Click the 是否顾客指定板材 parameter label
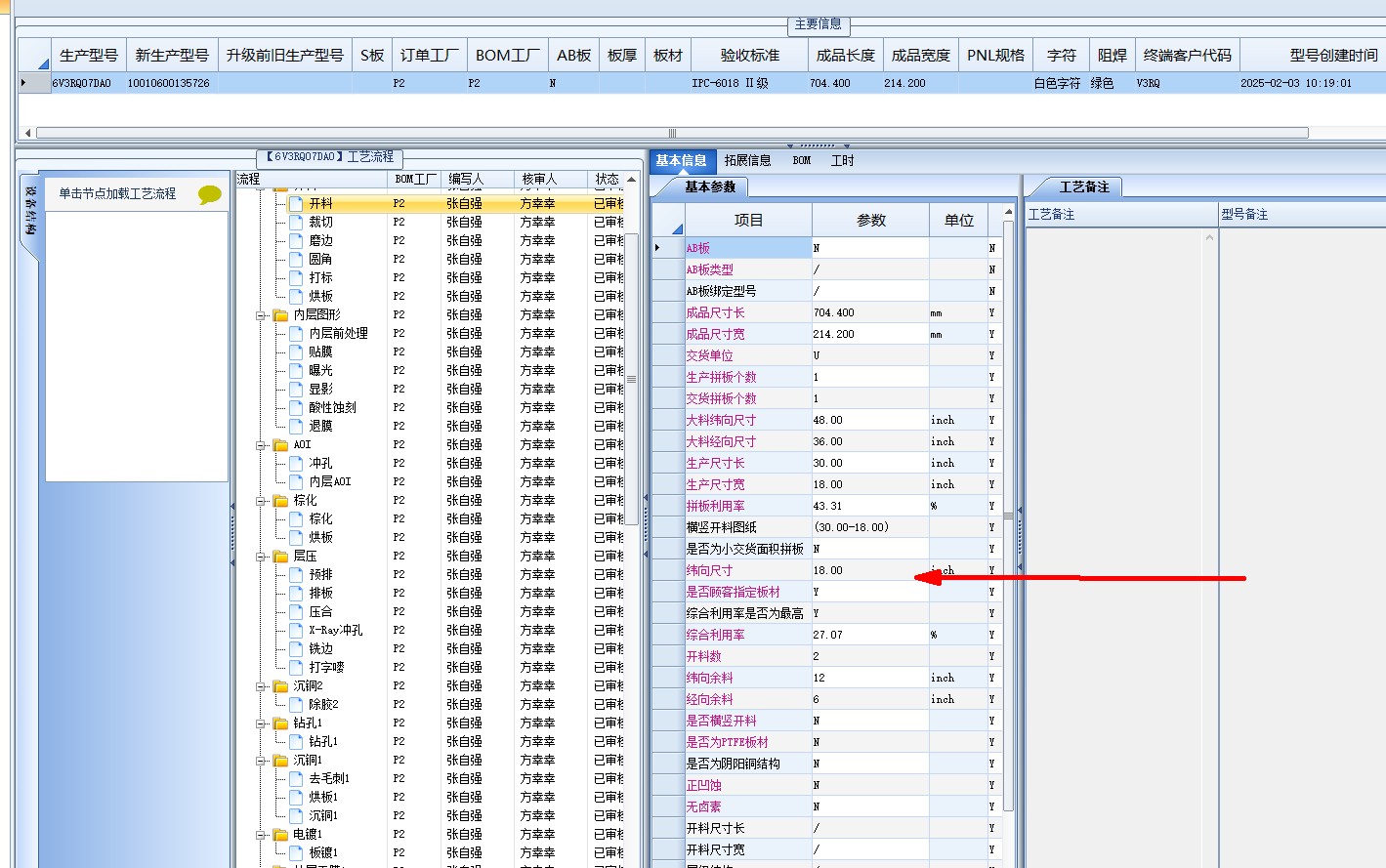The image size is (1386, 868). tap(733, 592)
